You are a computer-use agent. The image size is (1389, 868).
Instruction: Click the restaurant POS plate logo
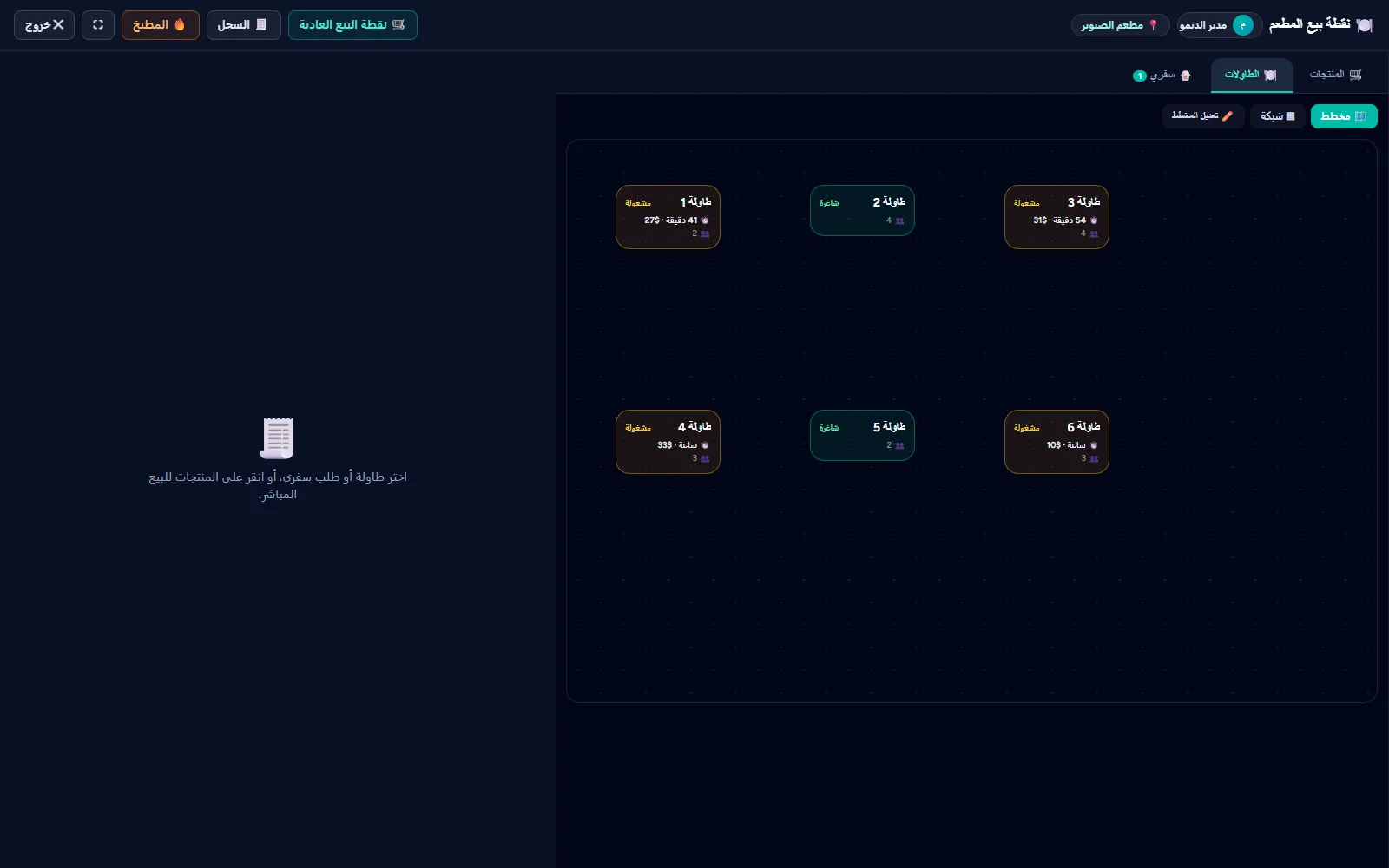(x=1364, y=25)
